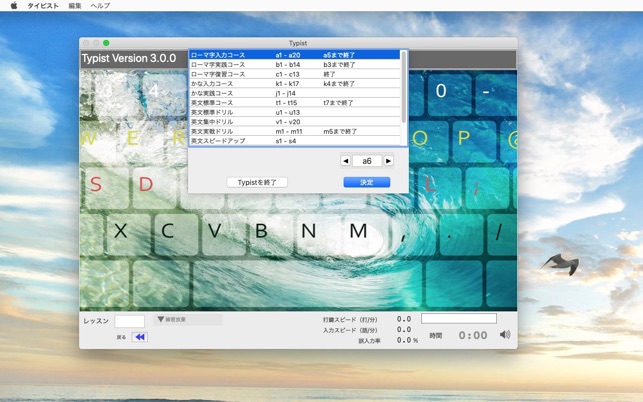This screenshot has width=643, height=402.
Task: Click the 'm5まで終了' status cell
Action: (x=340, y=131)
